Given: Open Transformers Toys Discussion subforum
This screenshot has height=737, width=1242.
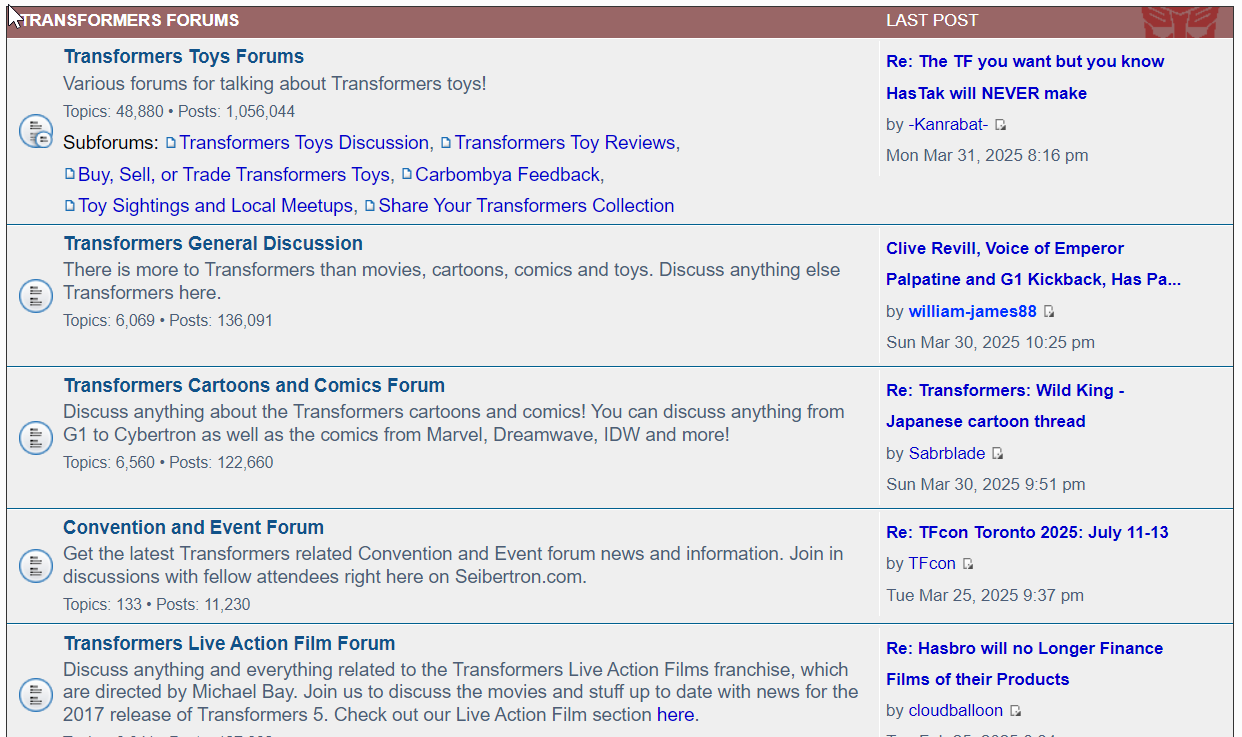Looking at the screenshot, I should (x=303, y=143).
